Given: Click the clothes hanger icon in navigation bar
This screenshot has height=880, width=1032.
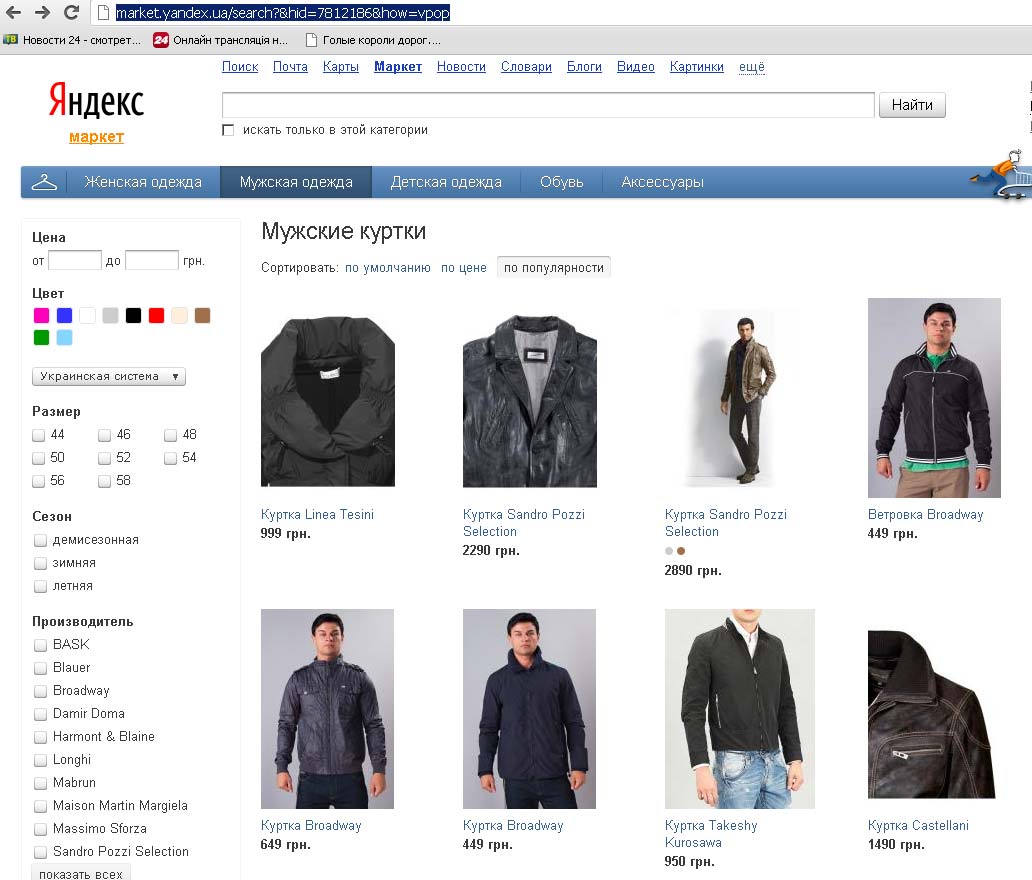Looking at the screenshot, I should [44, 182].
